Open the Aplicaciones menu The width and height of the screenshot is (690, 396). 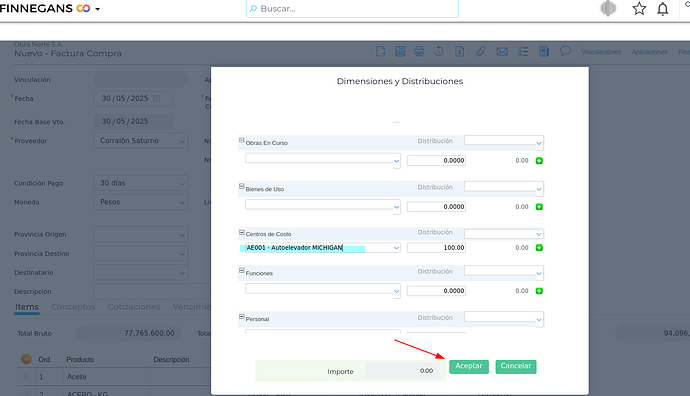[x=650, y=52]
